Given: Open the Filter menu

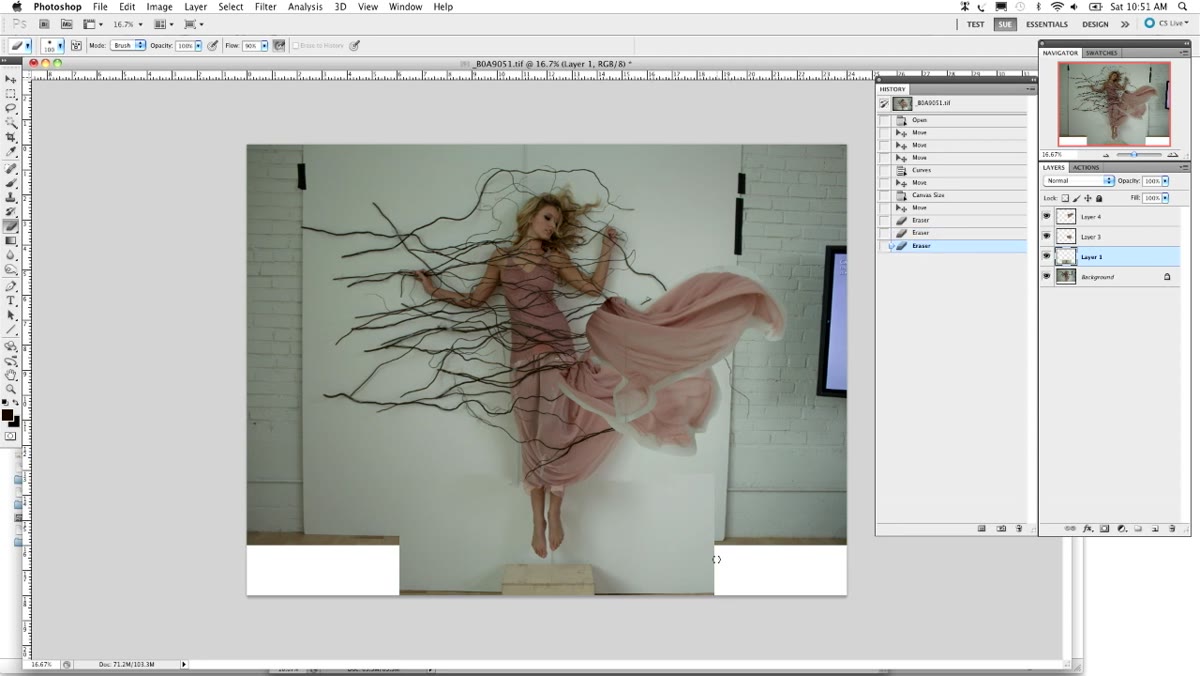Looking at the screenshot, I should [265, 7].
